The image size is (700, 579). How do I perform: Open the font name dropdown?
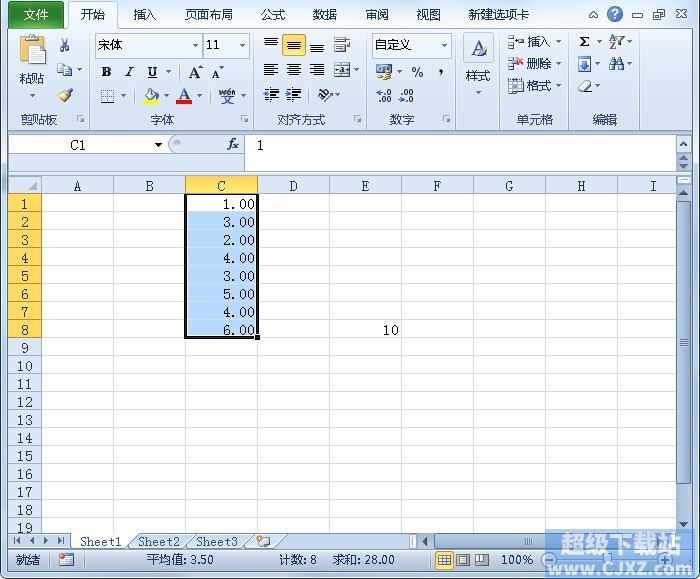195,45
